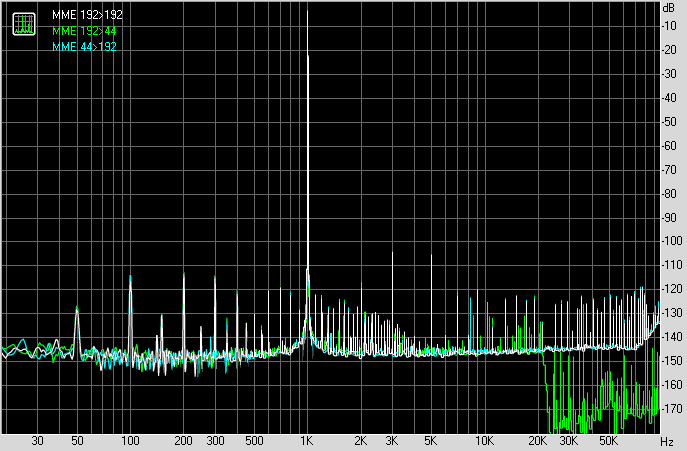Click the "-40" dB scale label
The height and width of the screenshot is (451, 687).
669,98
